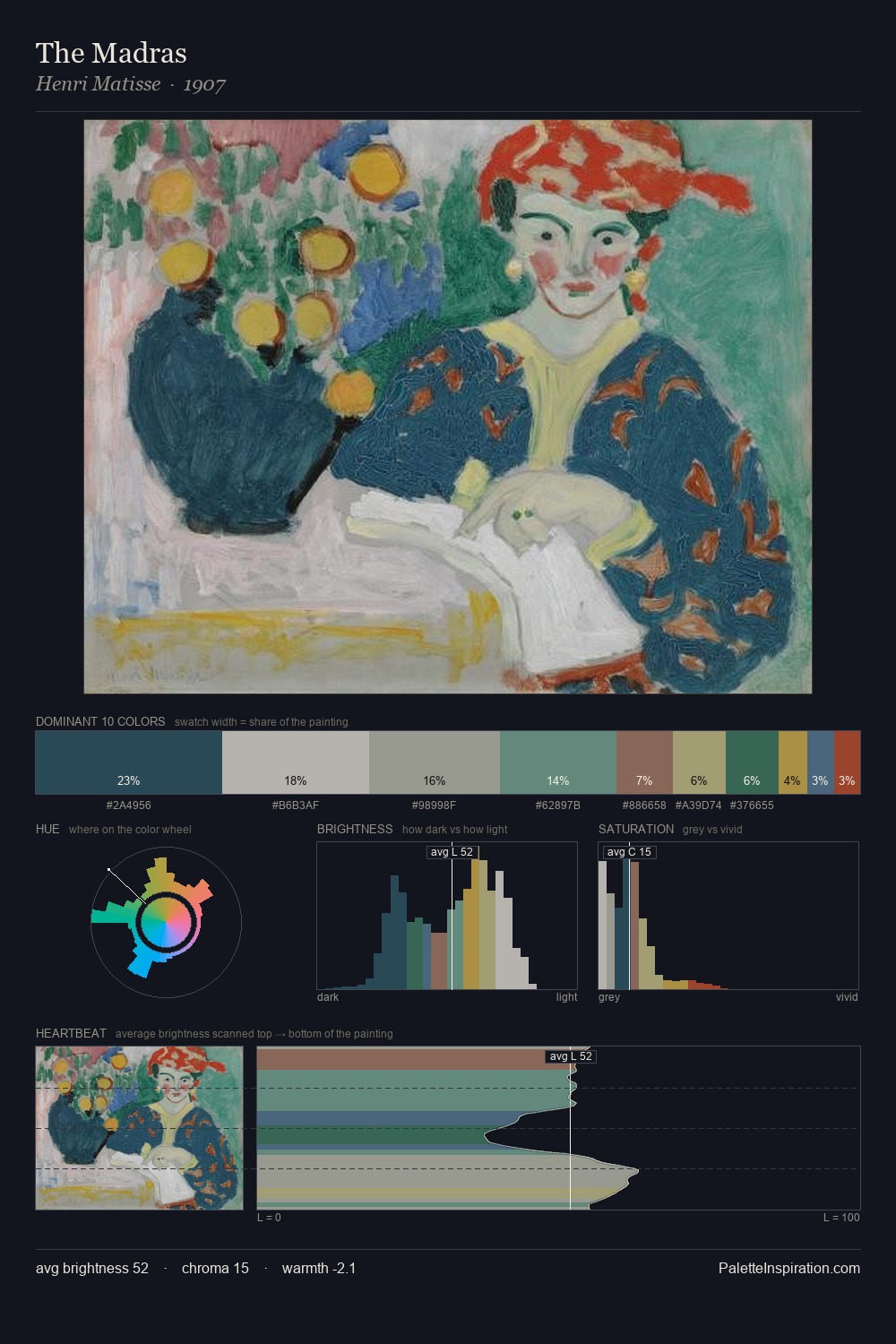This screenshot has width=896, height=1344.
Task: Click hex code #98998F
Action: [435, 806]
